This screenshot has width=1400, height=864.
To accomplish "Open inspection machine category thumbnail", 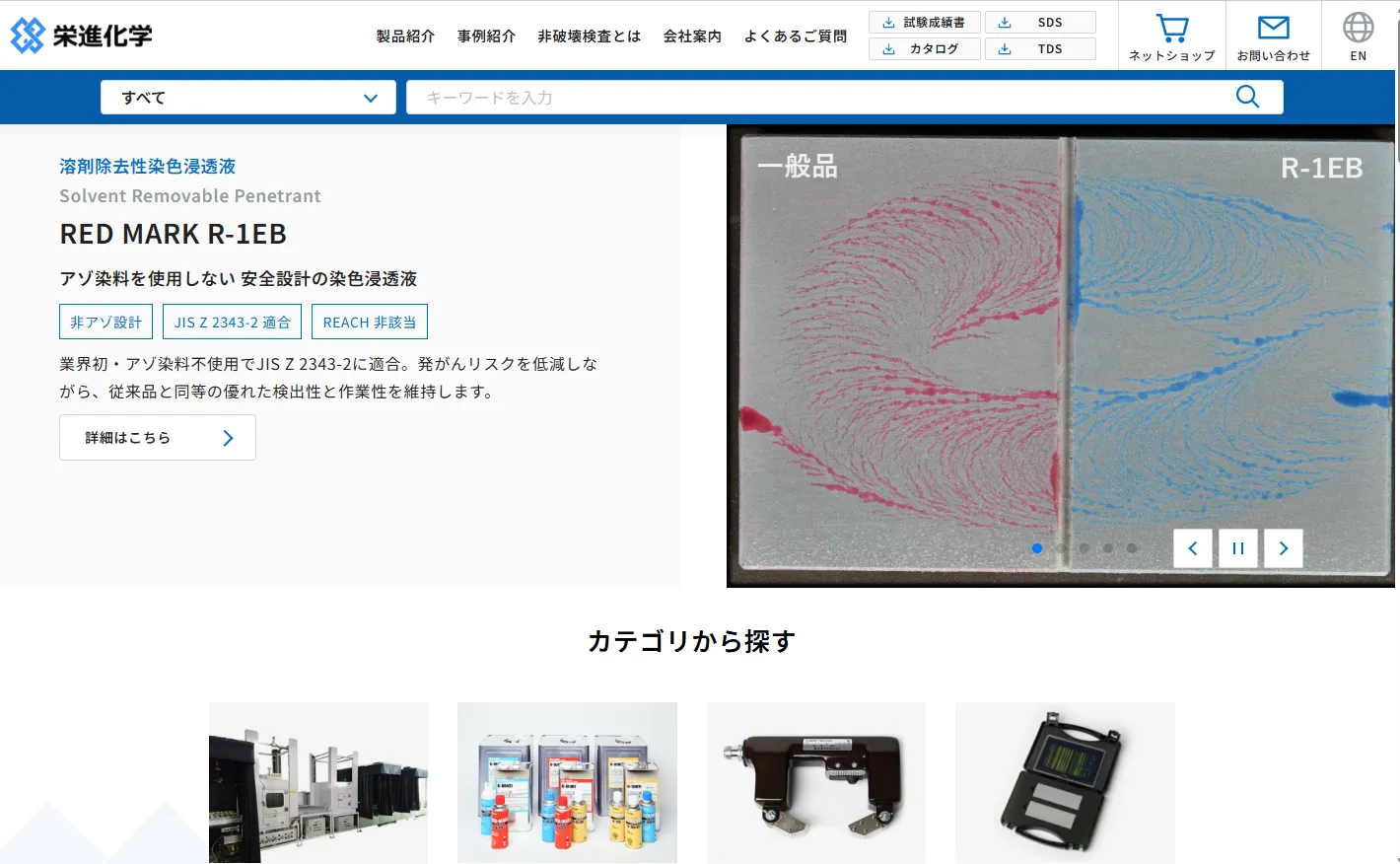I will (318, 783).
